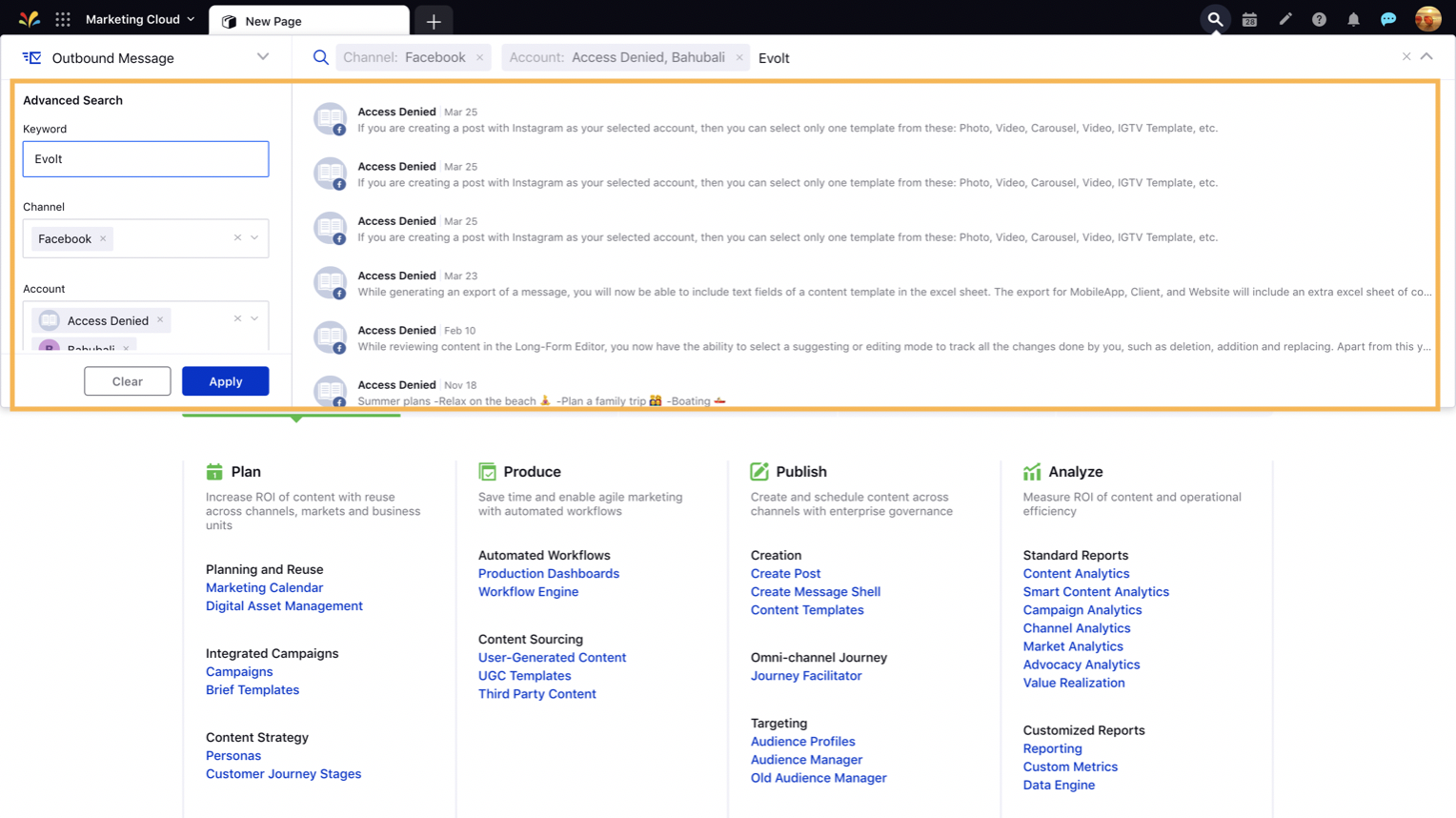Remove the Channel: Facebook search chip
The image size is (1456, 818).
480,58
